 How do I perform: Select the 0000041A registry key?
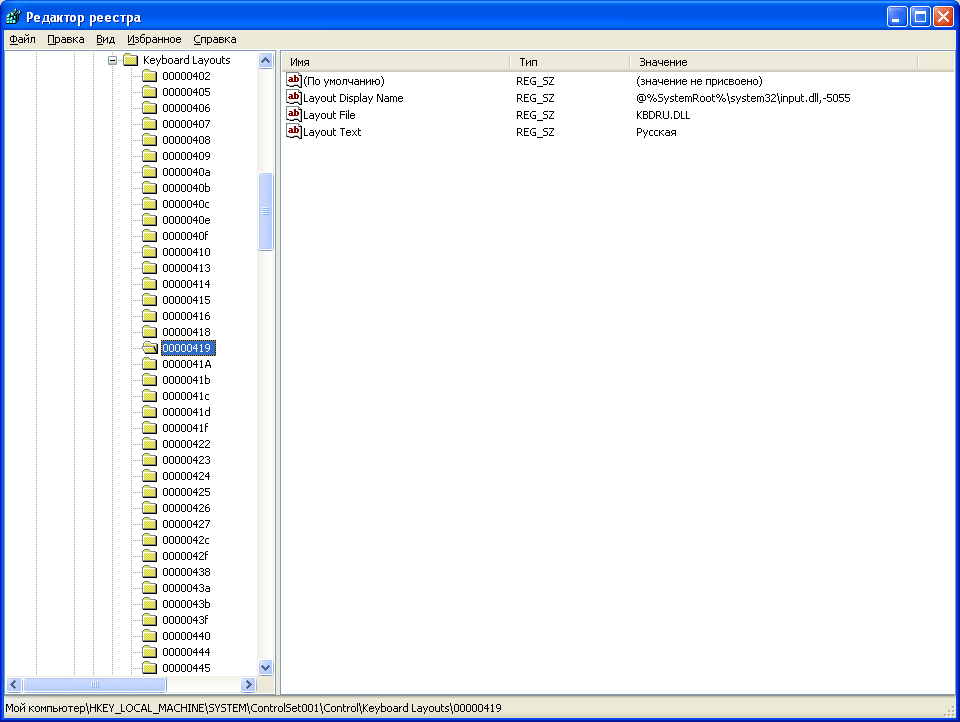coord(186,364)
